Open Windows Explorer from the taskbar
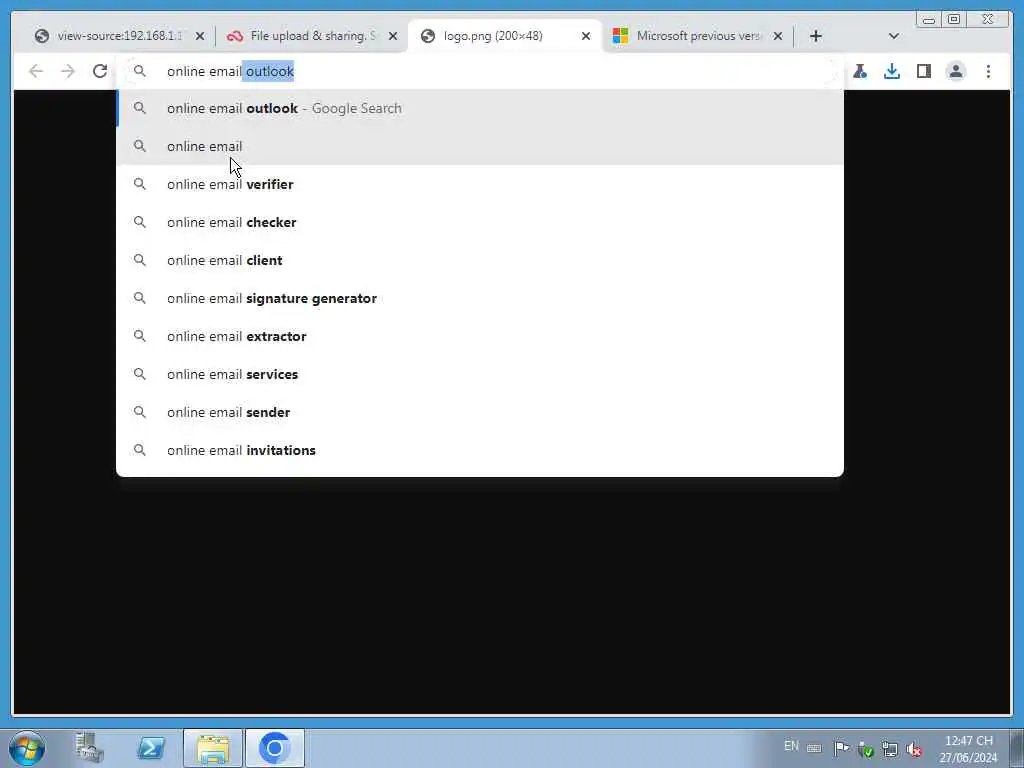This screenshot has width=1024, height=768. click(213, 748)
